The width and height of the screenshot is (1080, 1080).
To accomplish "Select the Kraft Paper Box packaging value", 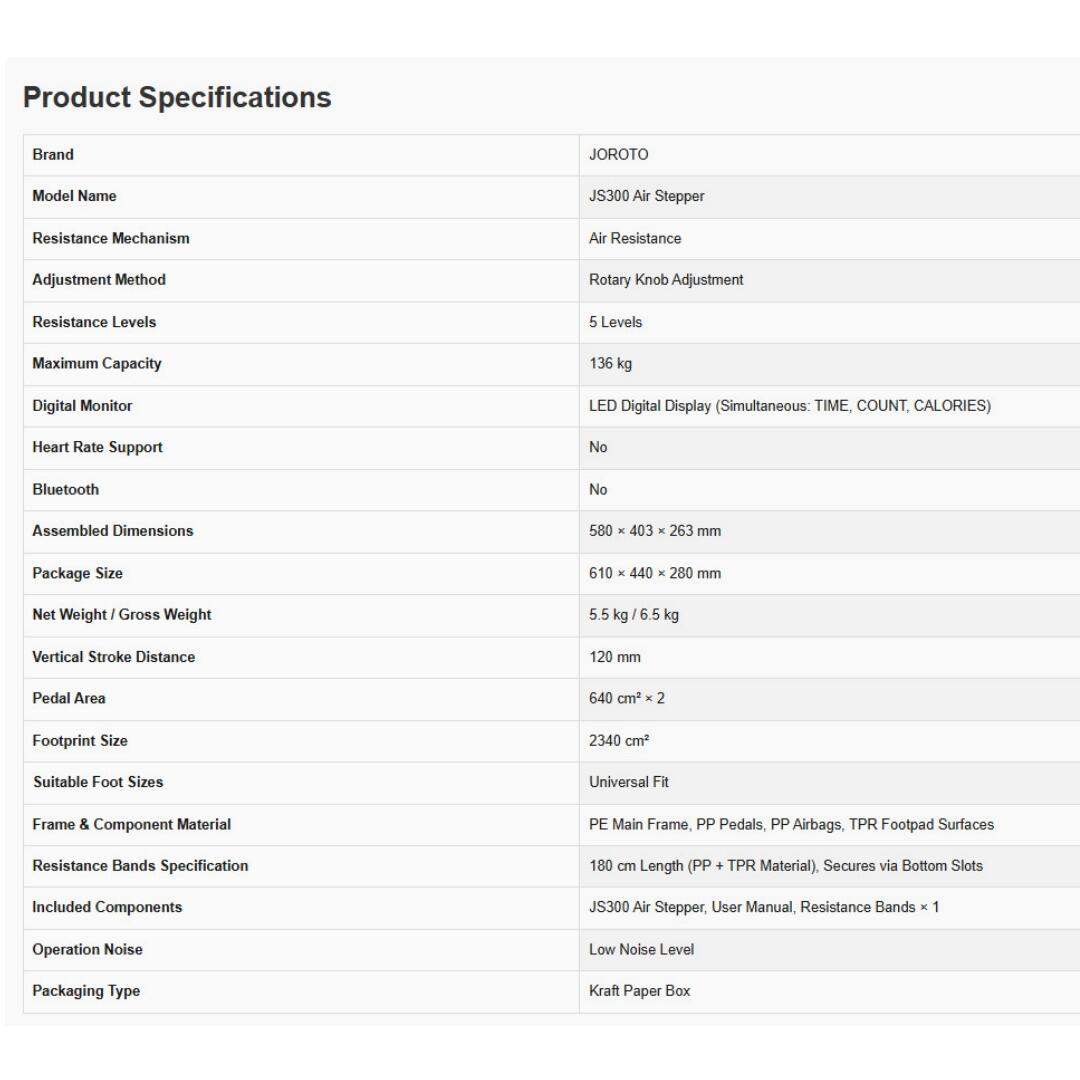I will [640, 990].
